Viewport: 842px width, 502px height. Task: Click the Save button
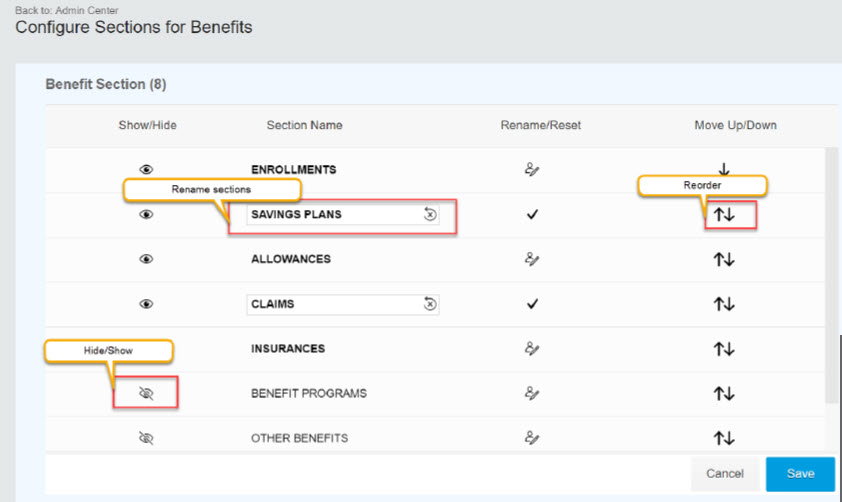coord(800,474)
